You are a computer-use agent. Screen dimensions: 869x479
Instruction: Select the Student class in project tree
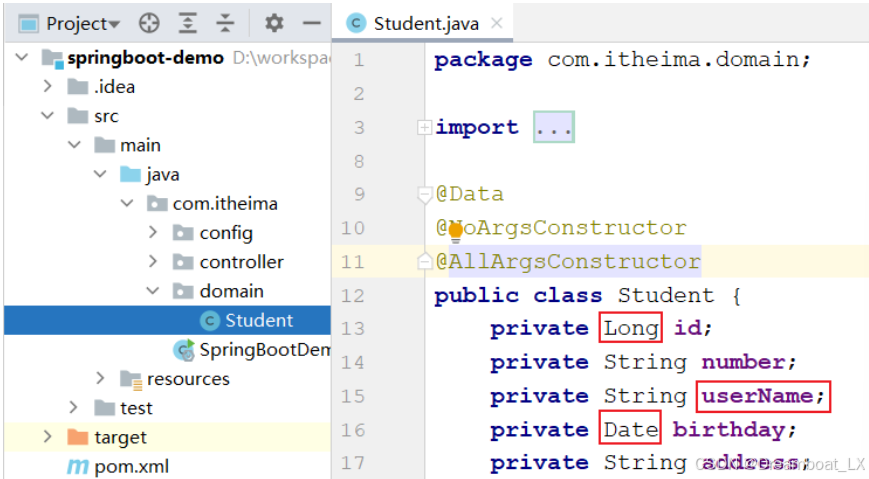[x=167, y=320]
